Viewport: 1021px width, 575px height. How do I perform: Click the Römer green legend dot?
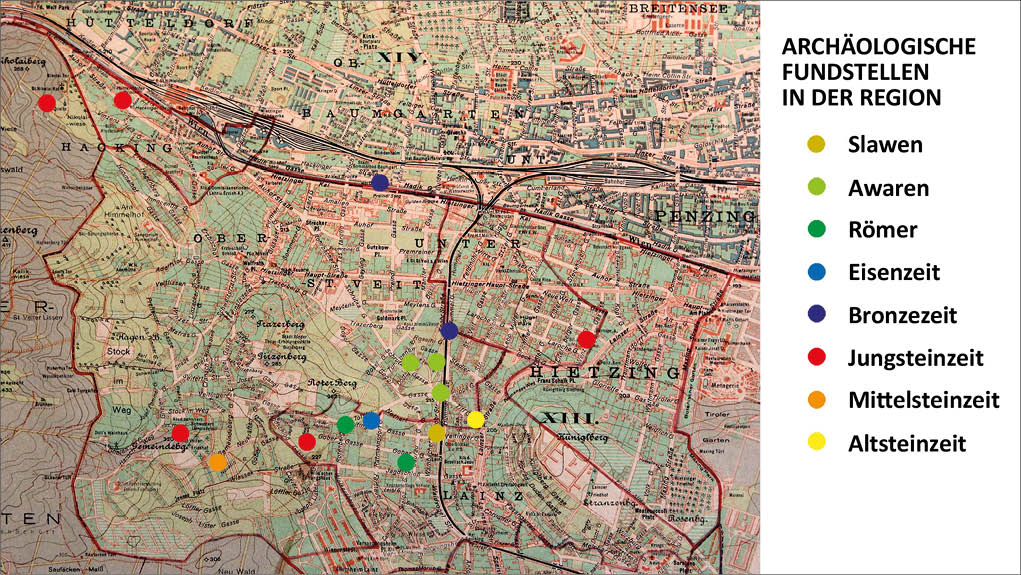coord(816,229)
